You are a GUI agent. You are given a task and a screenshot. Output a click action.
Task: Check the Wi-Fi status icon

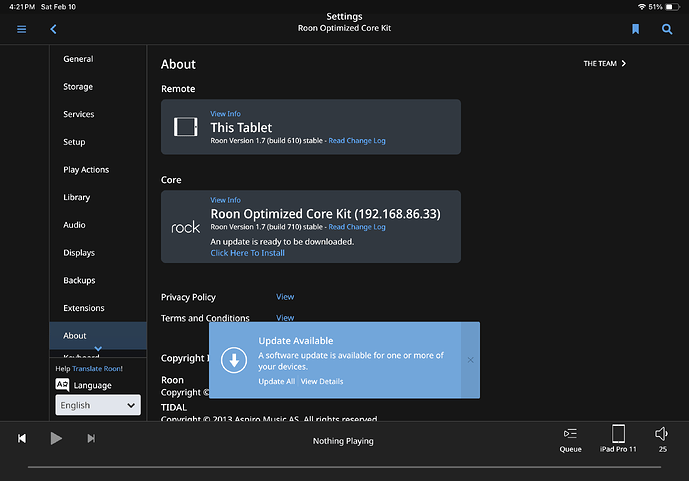pyautogui.click(x=642, y=7)
